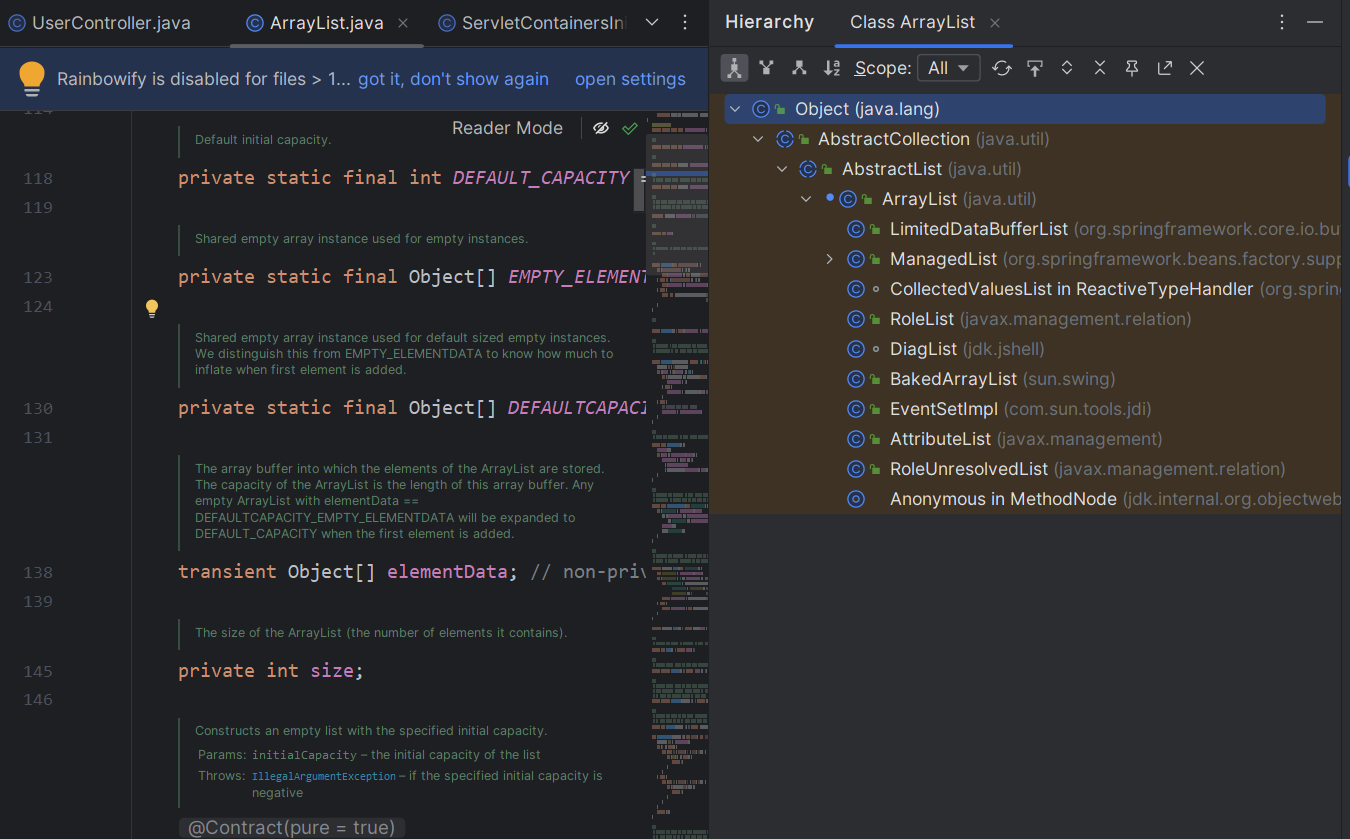The width and height of the screenshot is (1350, 839).
Task: Close the ArrayList.java tab
Action: pyautogui.click(x=403, y=23)
